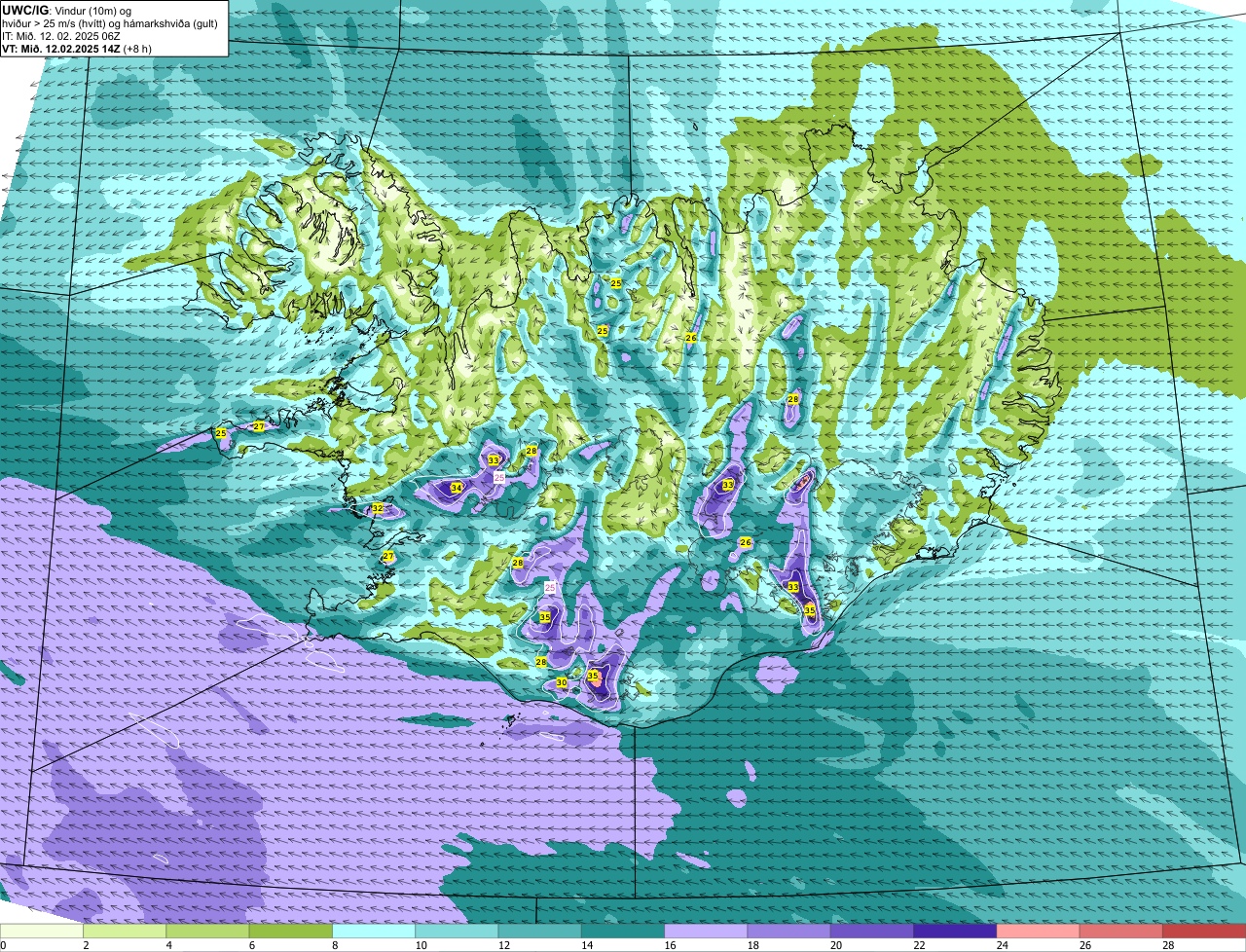Click the medium green 4–6 m/s legend swatch
The width and height of the screenshot is (1246, 952).
click(207, 931)
